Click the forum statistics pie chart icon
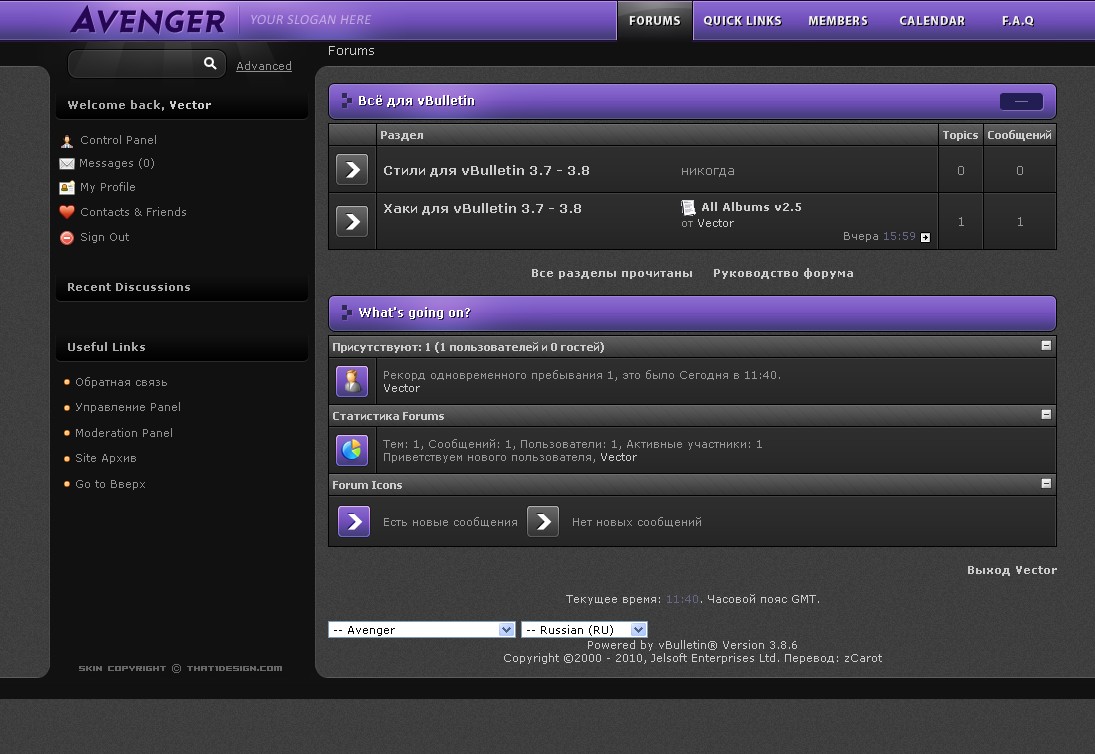The height and width of the screenshot is (754, 1095). coord(352,450)
